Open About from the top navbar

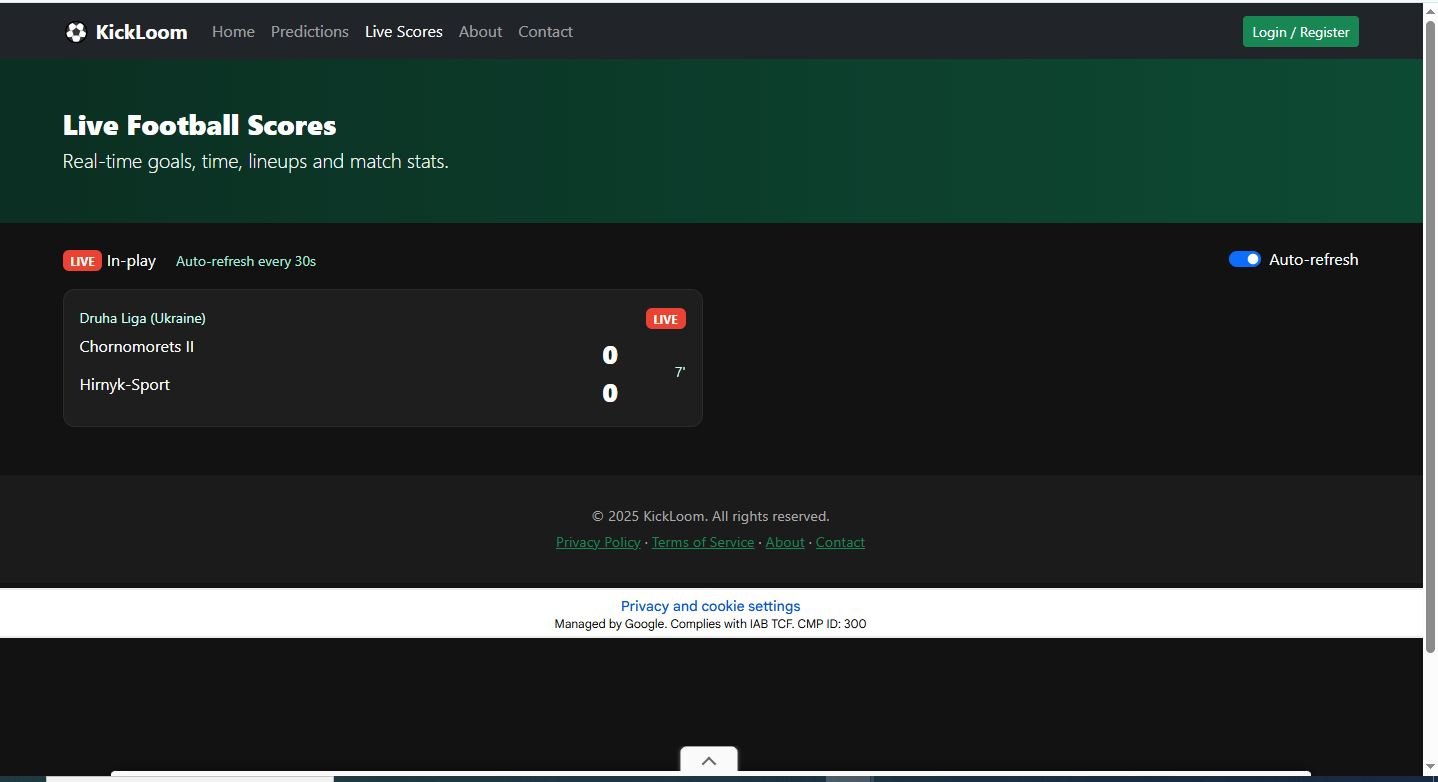tap(480, 32)
